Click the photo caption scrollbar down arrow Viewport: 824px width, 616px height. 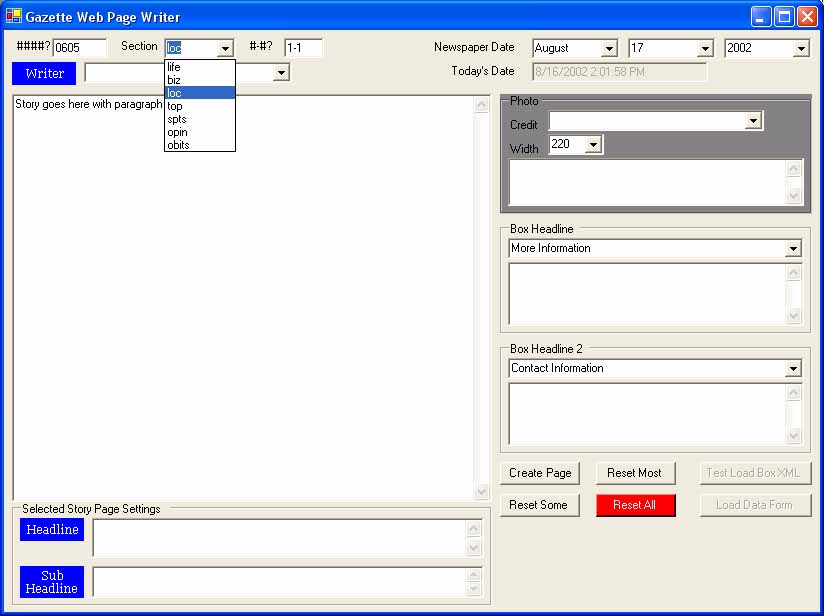(x=794, y=196)
